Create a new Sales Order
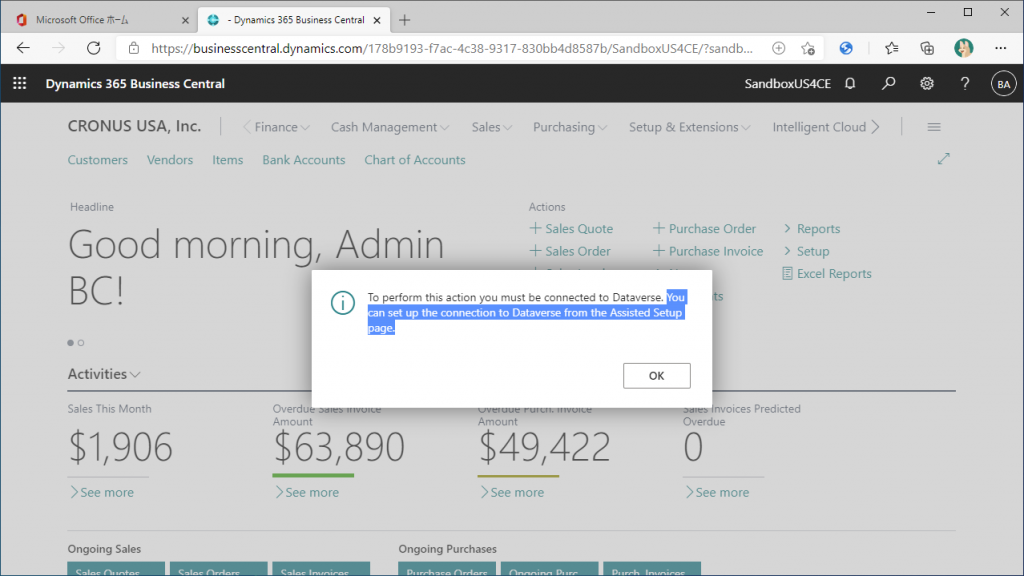Screen dimensions: 1024x576 pos(570,251)
